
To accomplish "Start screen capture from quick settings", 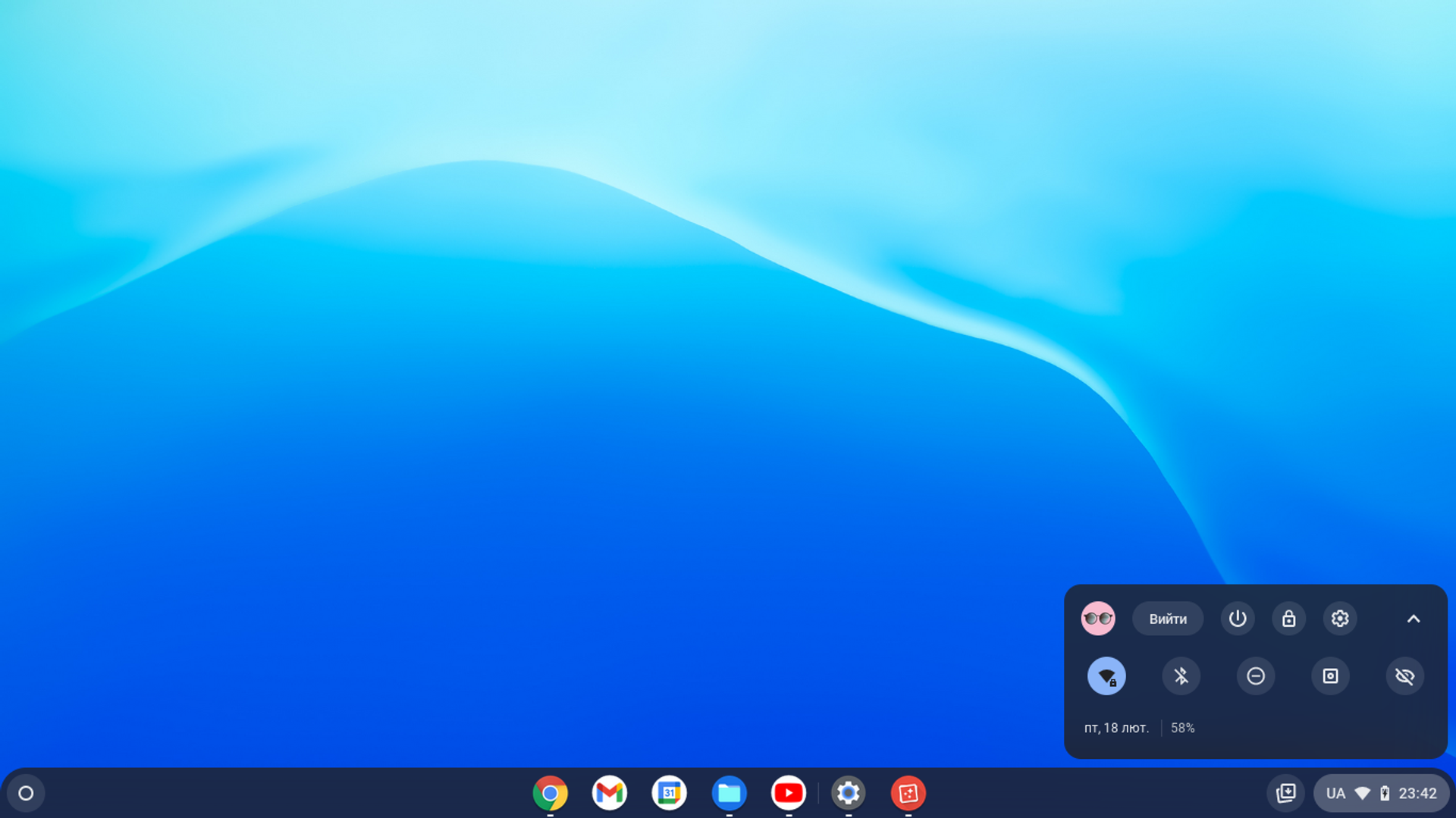I will 1330,675.
